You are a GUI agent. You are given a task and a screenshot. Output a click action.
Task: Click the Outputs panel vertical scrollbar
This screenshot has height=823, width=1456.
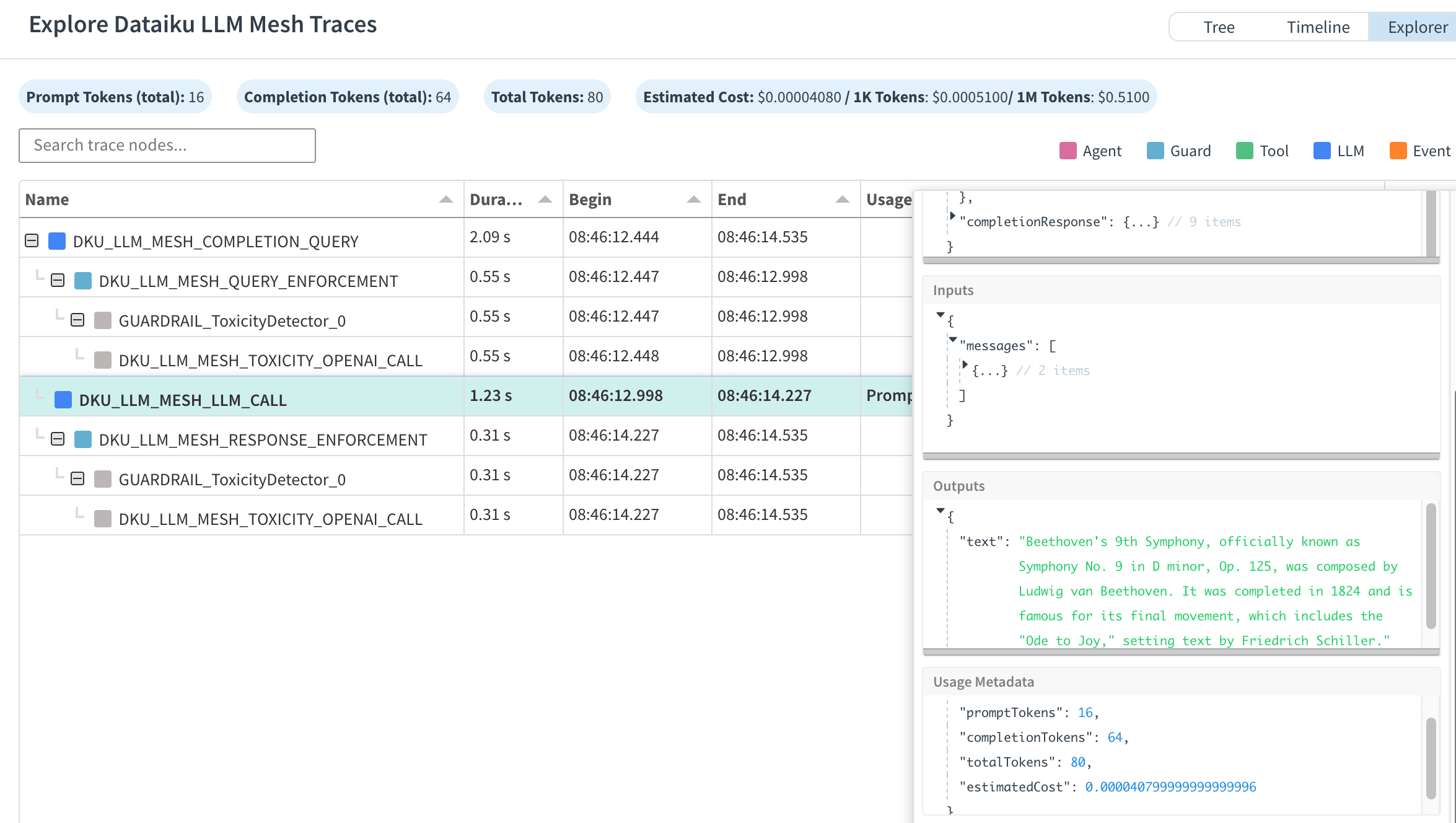1431,566
